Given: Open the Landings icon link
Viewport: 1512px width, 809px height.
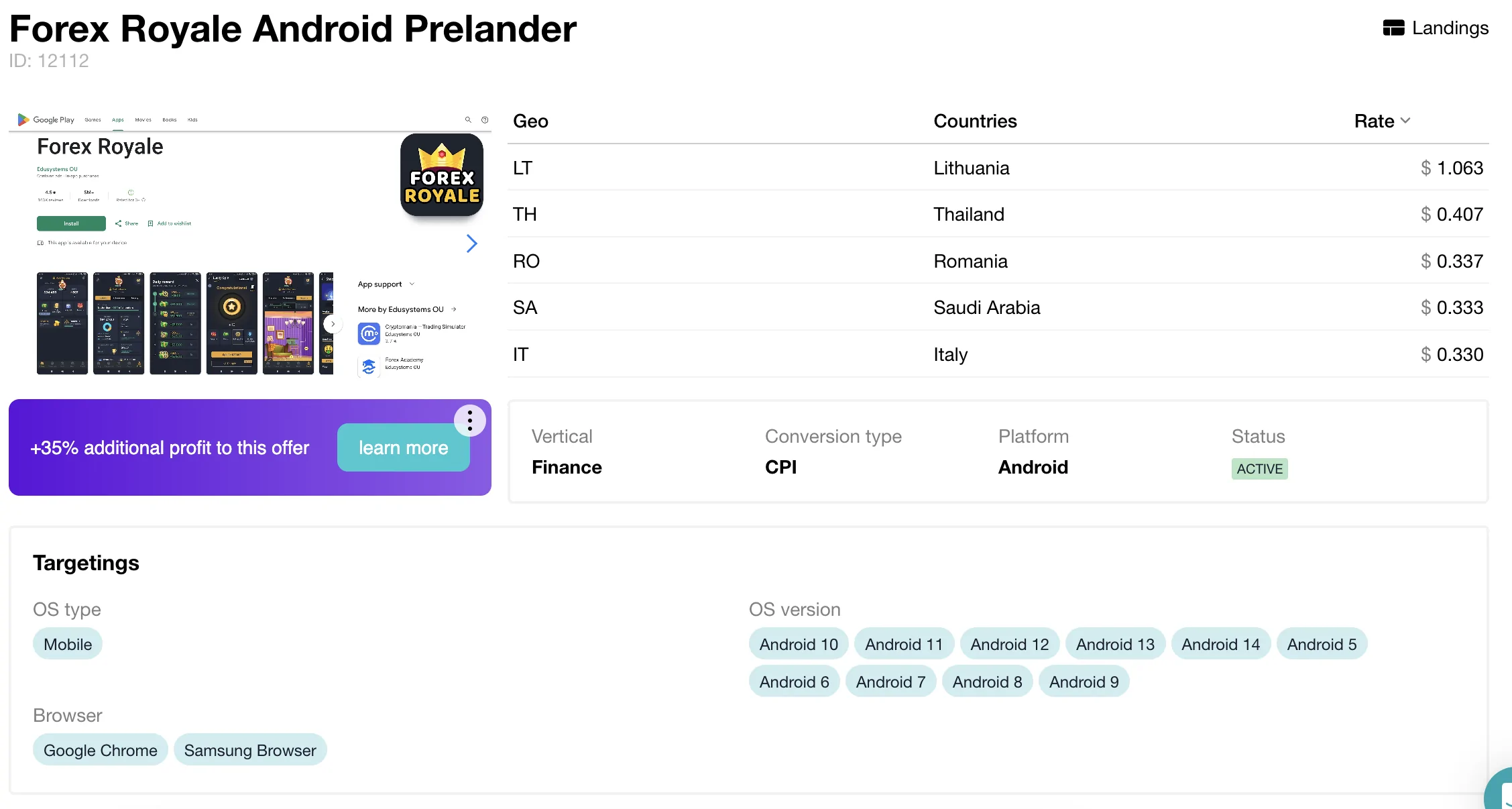Looking at the screenshot, I should (1393, 28).
